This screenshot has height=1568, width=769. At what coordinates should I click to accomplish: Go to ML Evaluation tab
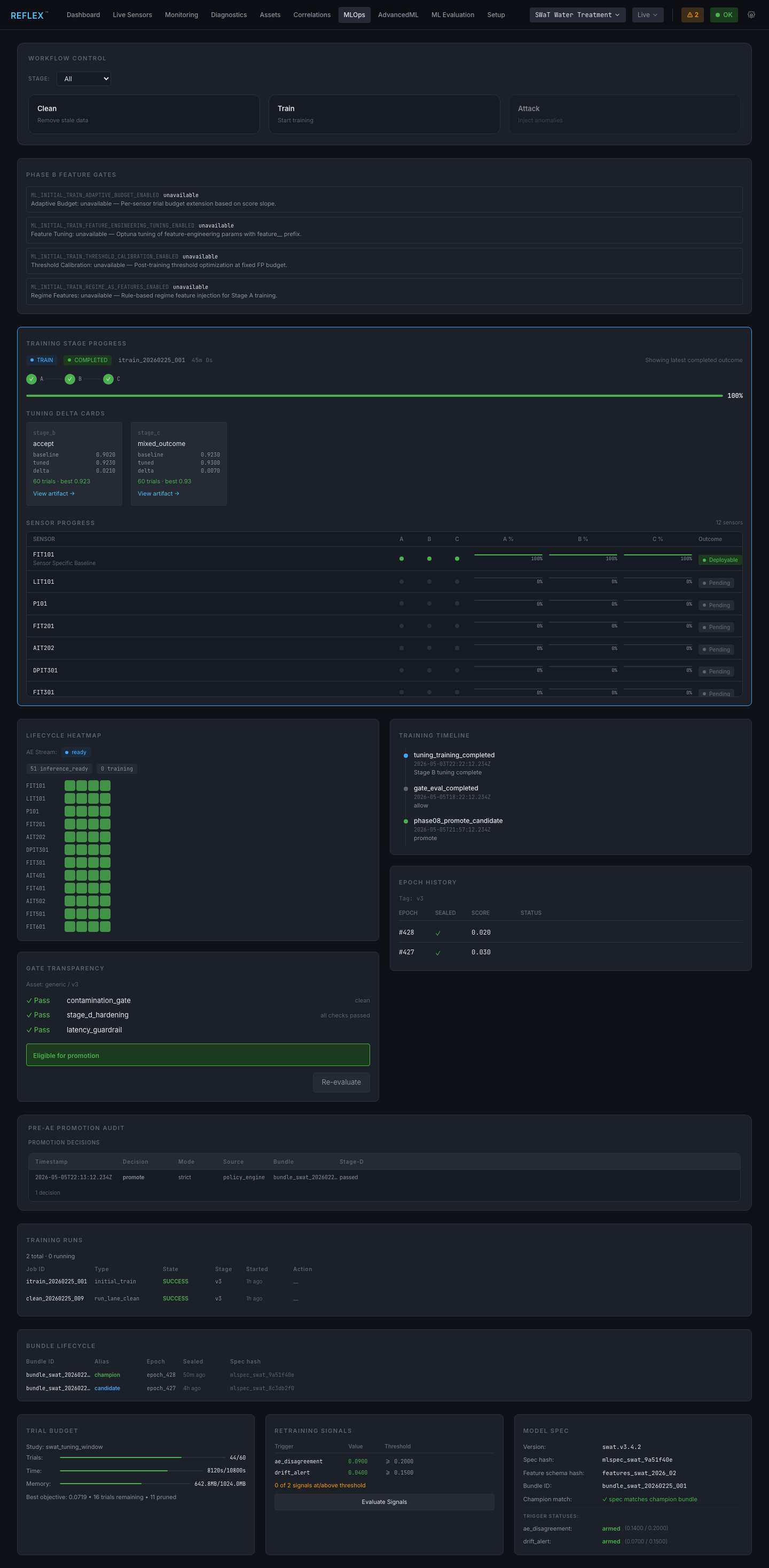tap(452, 14)
